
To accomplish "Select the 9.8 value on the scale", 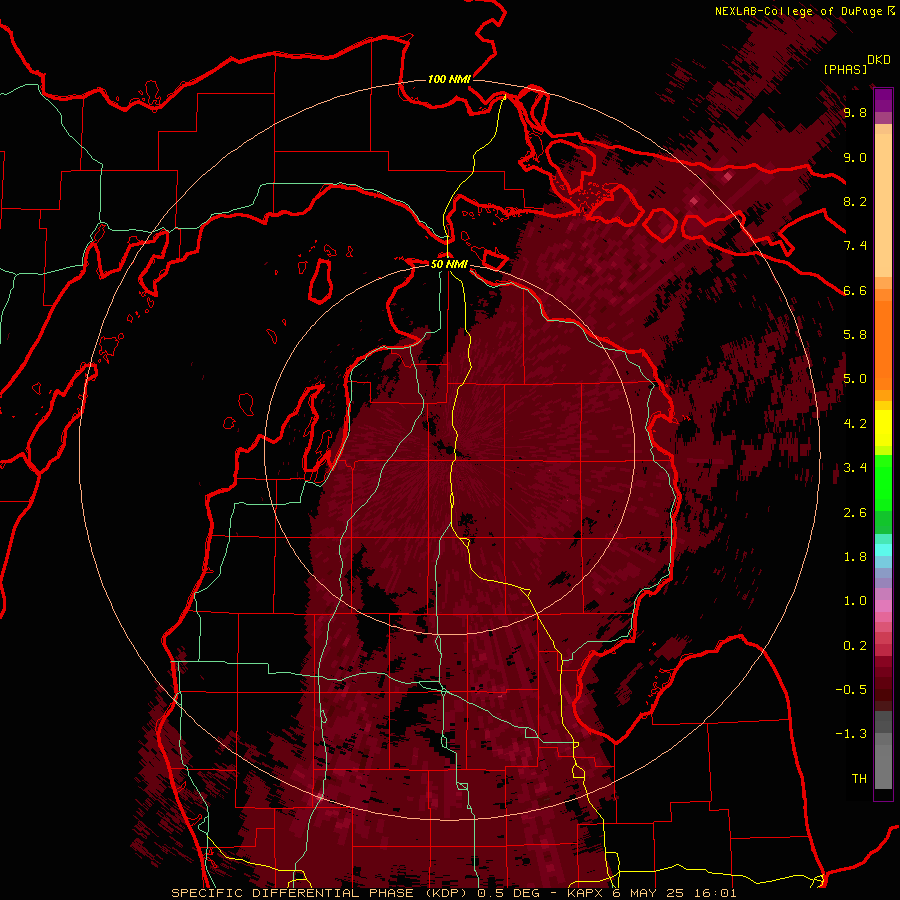I will click(855, 113).
